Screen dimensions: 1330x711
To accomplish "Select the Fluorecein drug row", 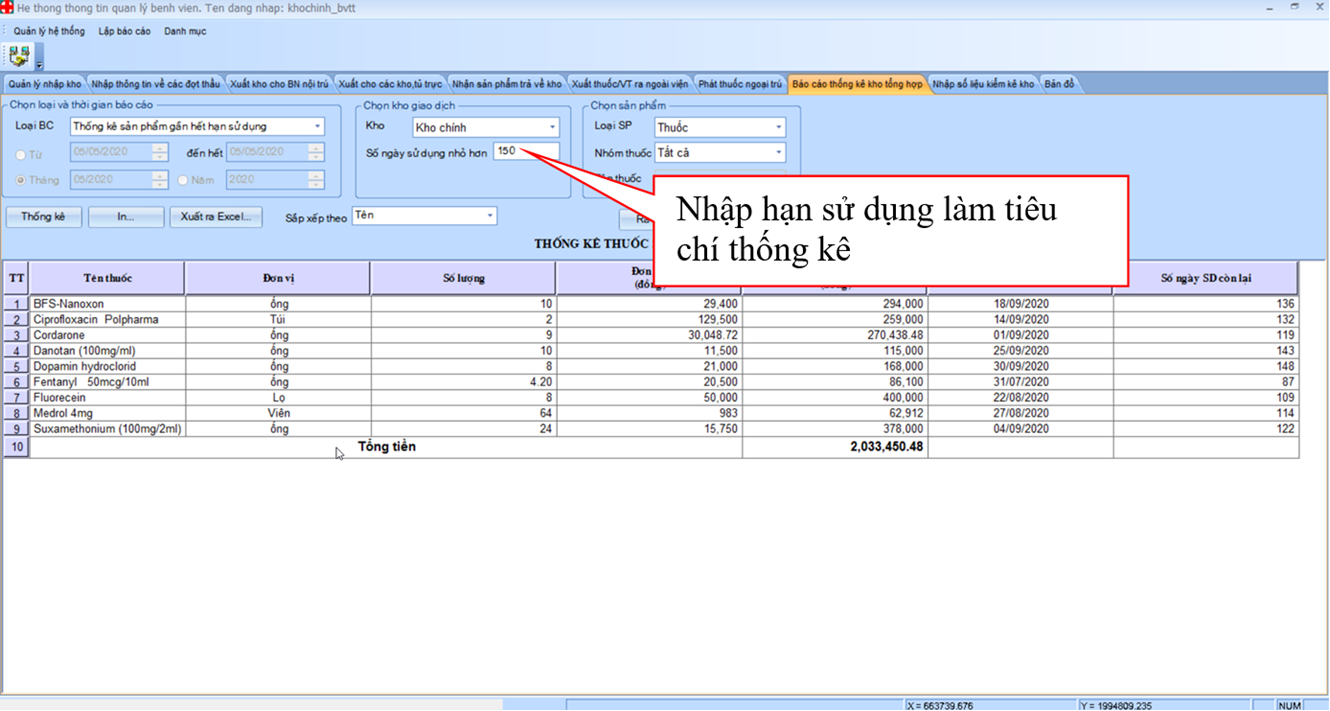I will (651, 398).
